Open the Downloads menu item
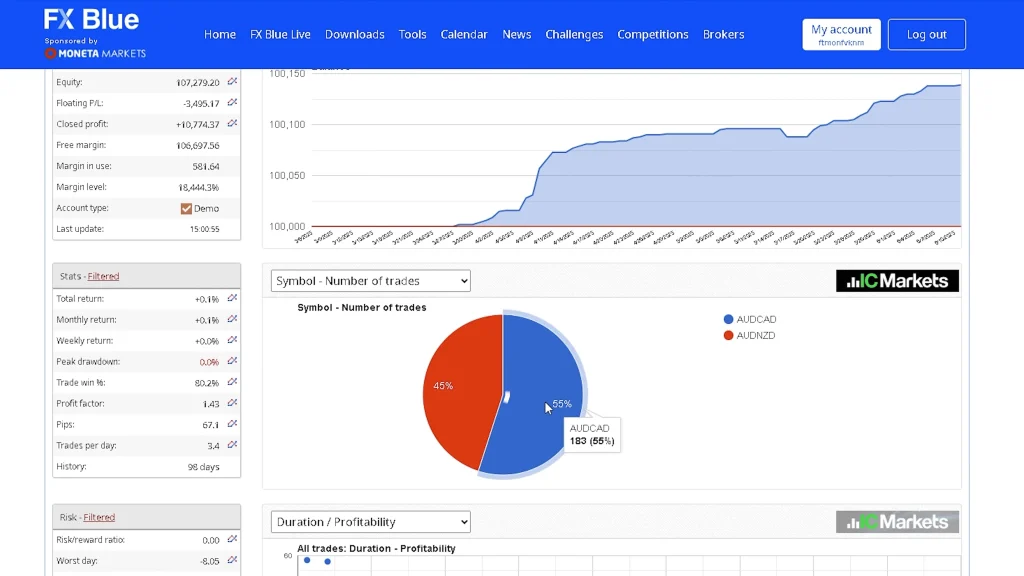 (354, 34)
